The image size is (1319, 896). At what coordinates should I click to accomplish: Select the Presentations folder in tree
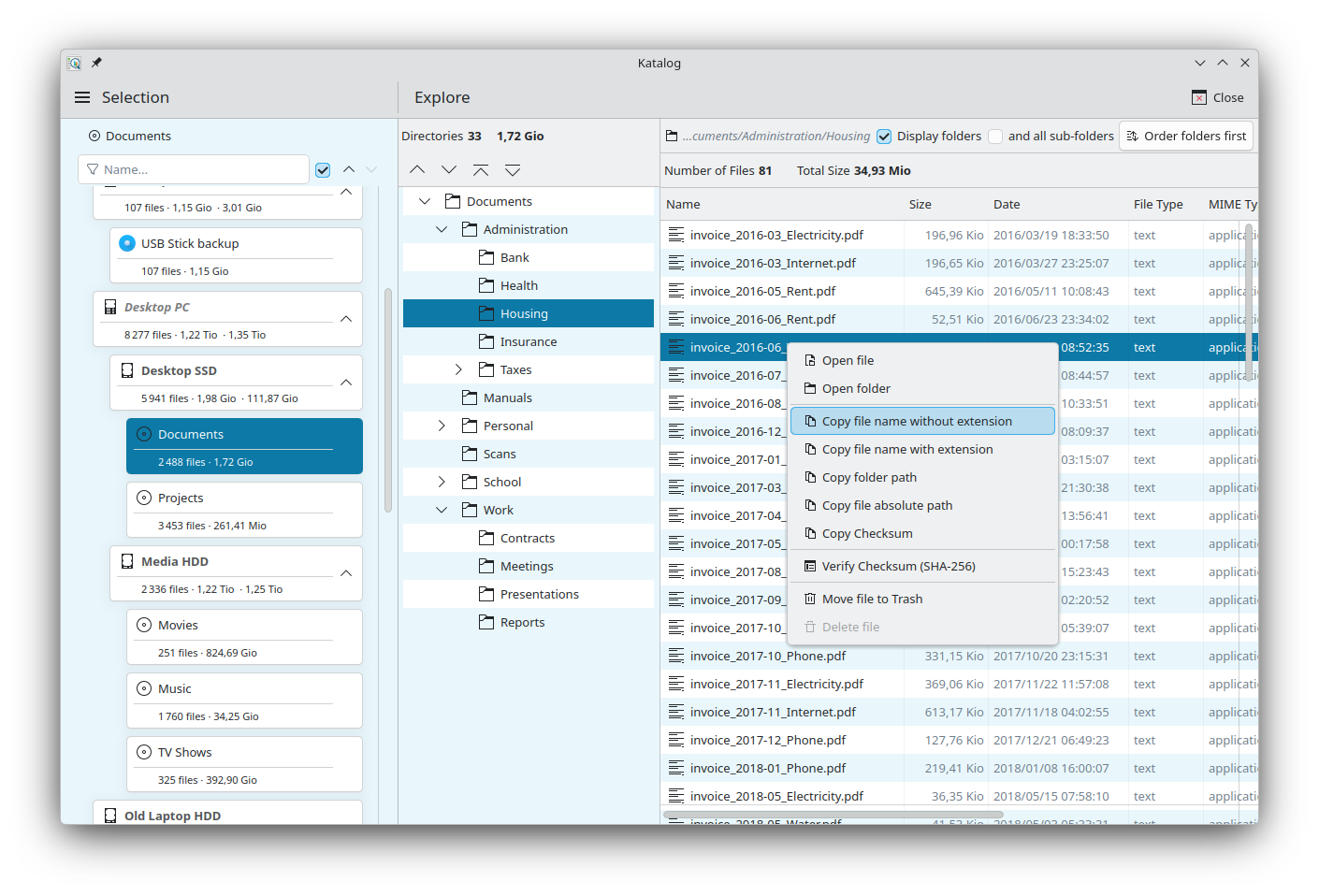coord(529,594)
